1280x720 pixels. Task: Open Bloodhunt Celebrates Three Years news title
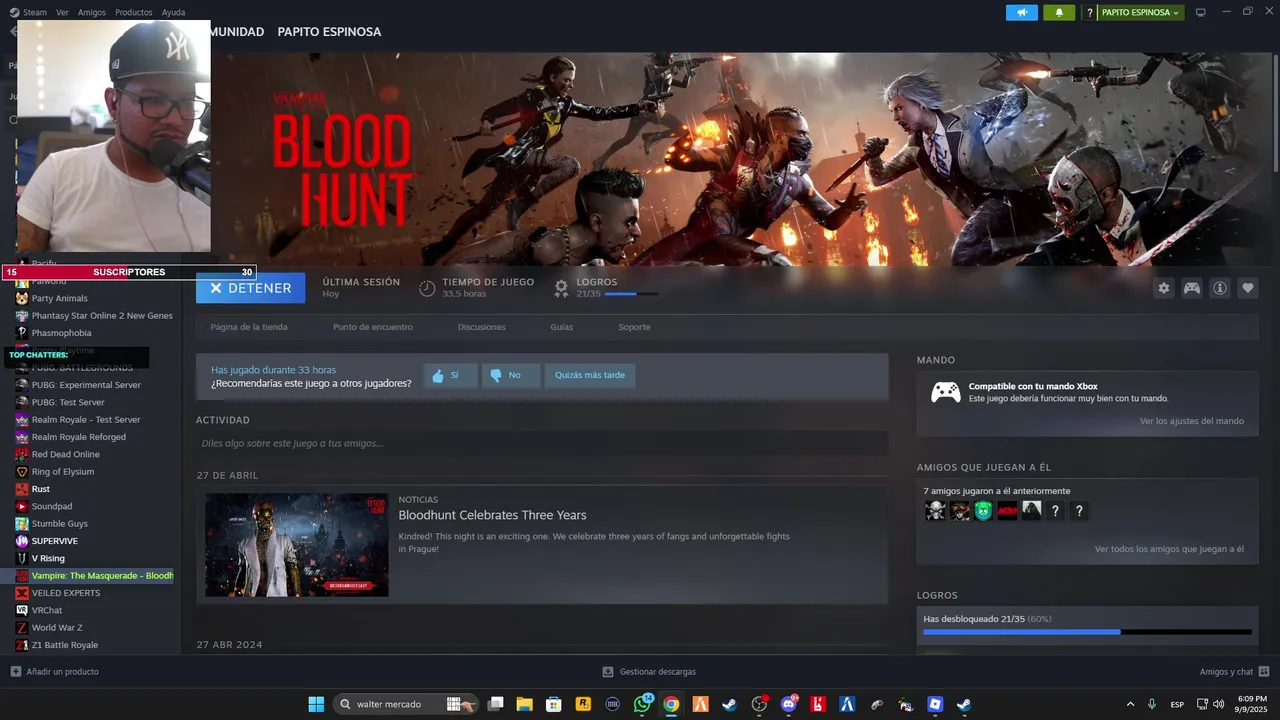pyautogui.click(x=492, y=515)
